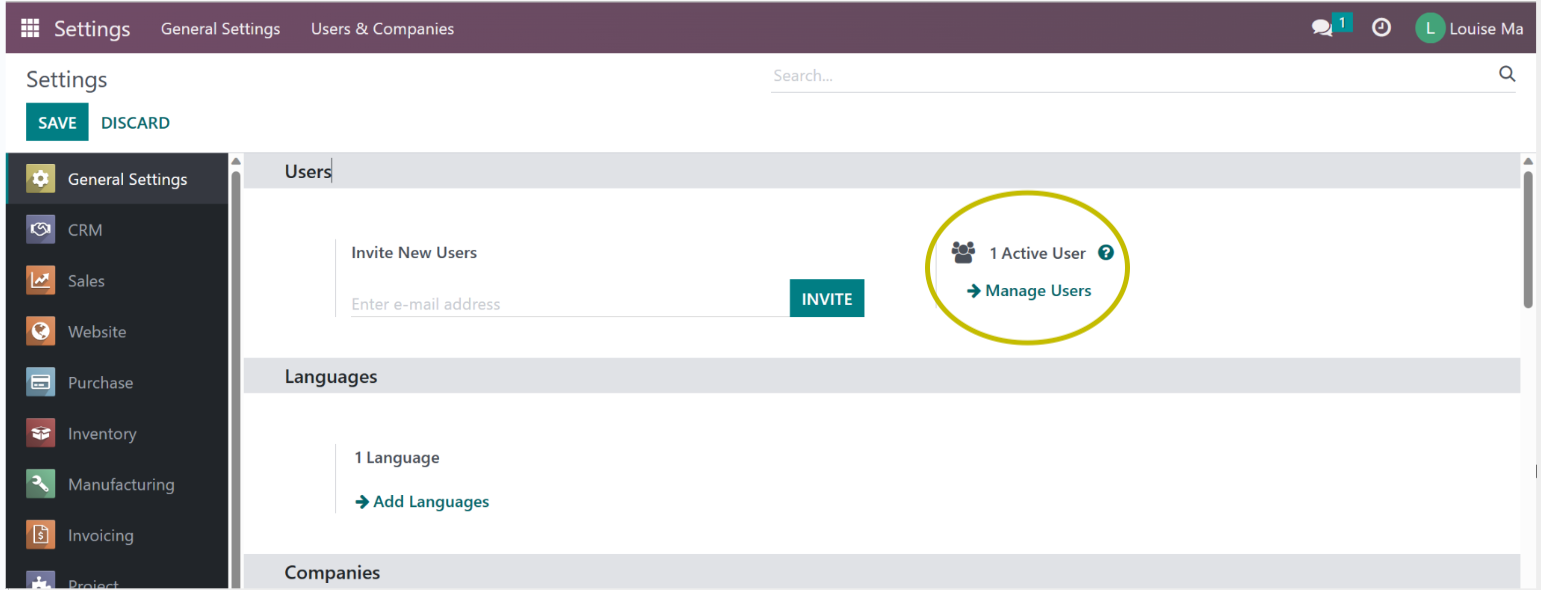This screenshot has height=590, width=1541.
Task: Select the CRM handshake icon
Action: point(41,230)
